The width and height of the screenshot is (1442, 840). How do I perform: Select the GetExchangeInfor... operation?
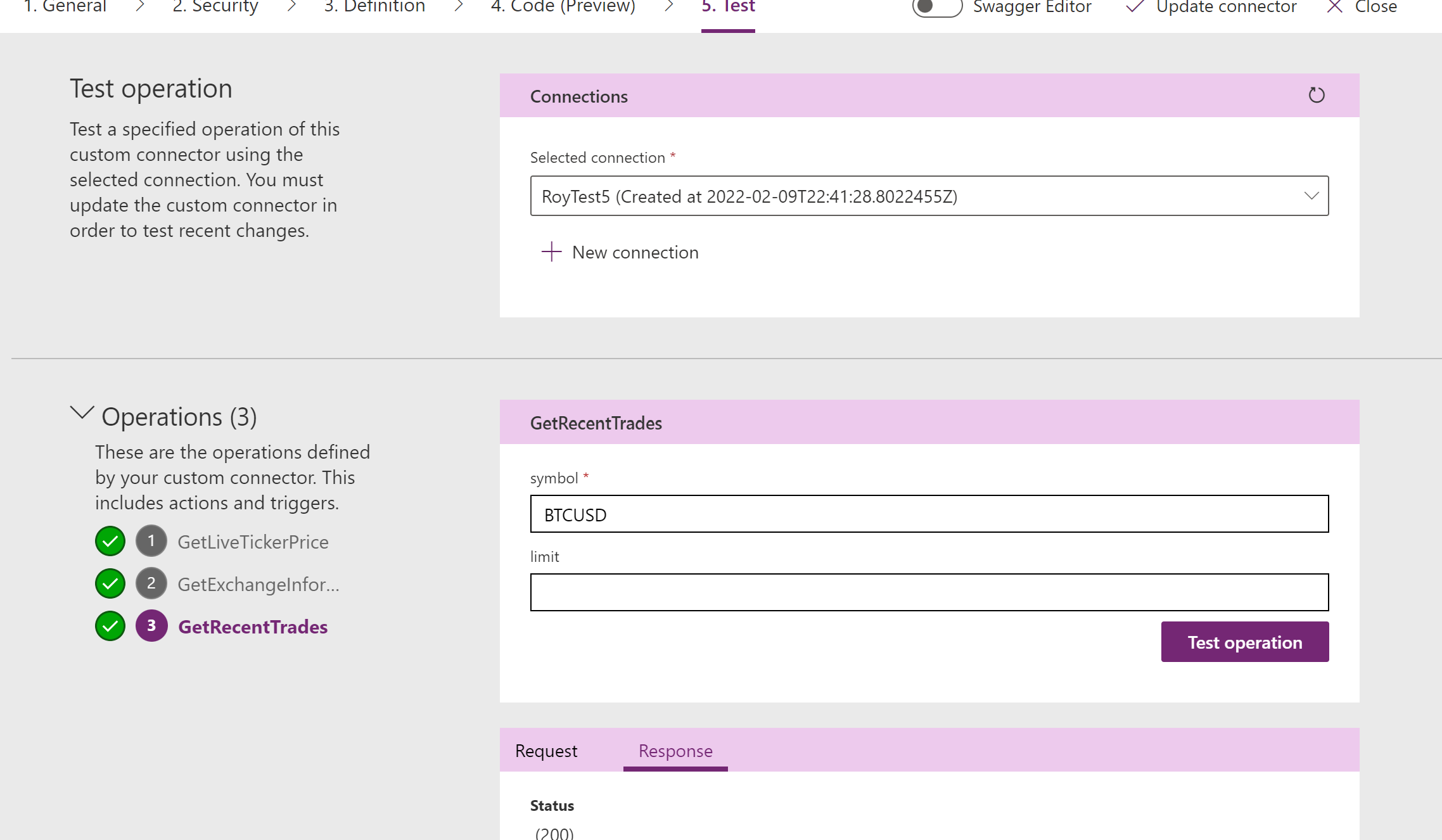pos(258,584)
